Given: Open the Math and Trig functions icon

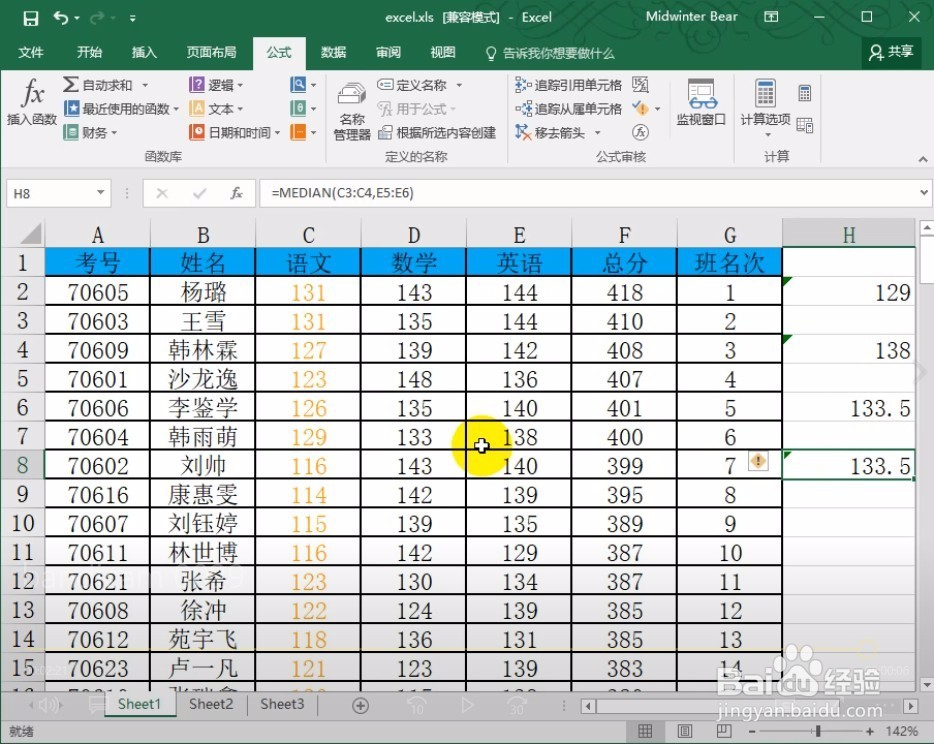Looking at the screenshot, I should click(298, 108).
